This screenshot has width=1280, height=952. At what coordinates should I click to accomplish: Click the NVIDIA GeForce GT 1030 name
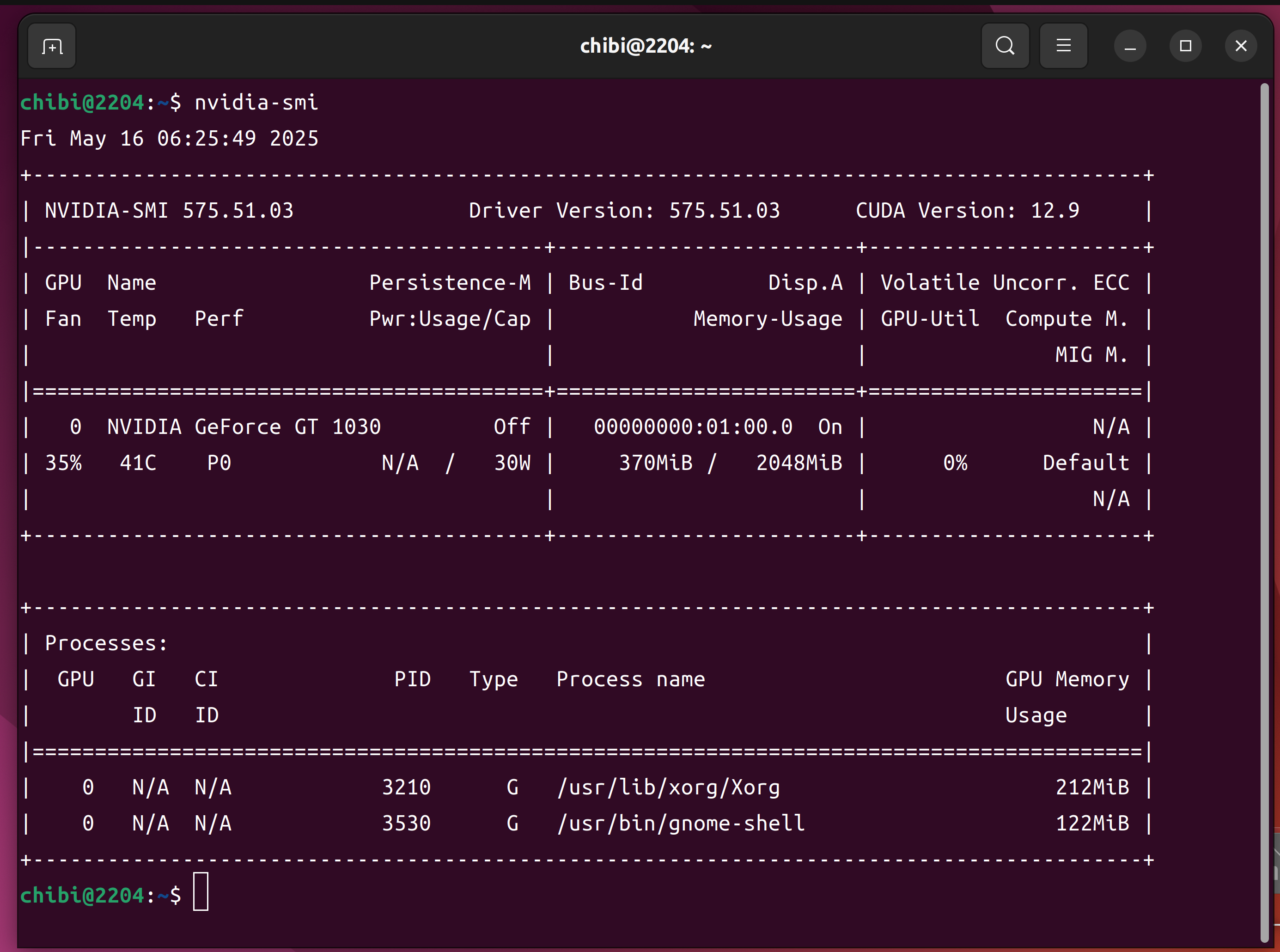tap(244, 427)
